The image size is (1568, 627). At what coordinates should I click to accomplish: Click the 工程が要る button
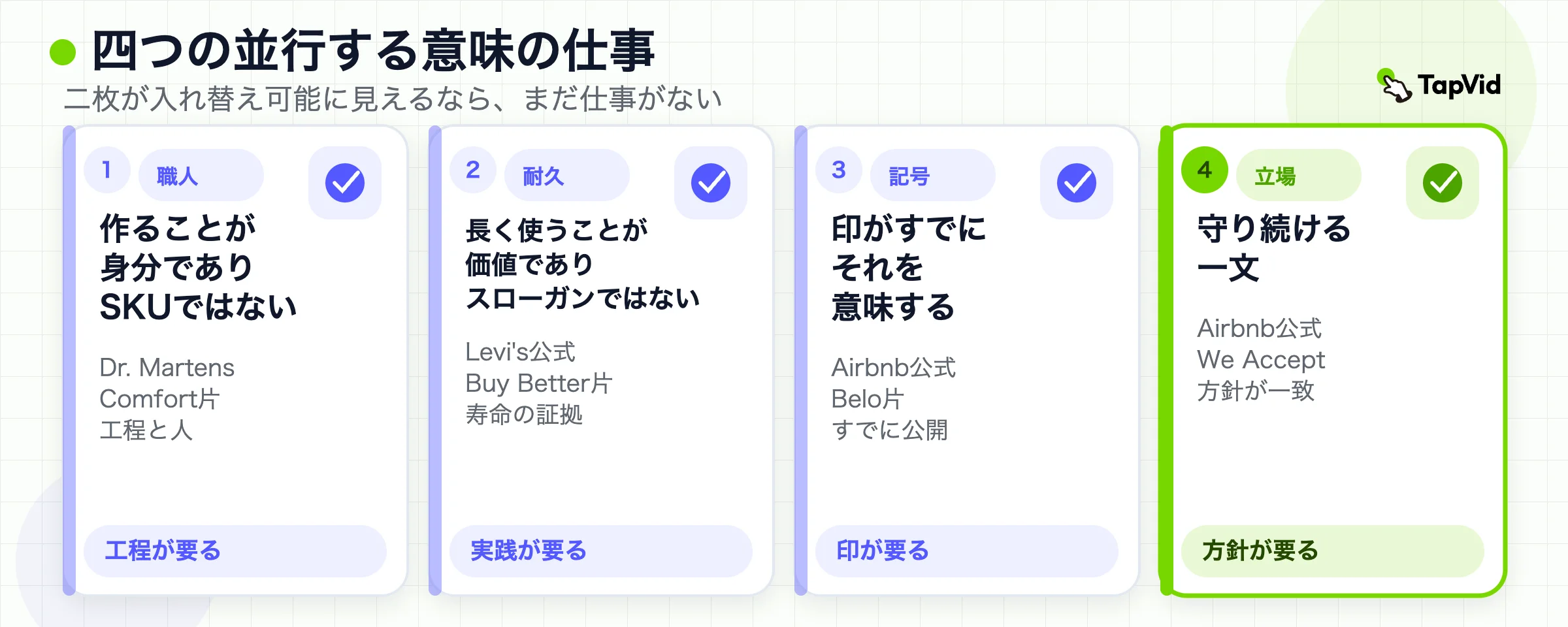[235, 551]
